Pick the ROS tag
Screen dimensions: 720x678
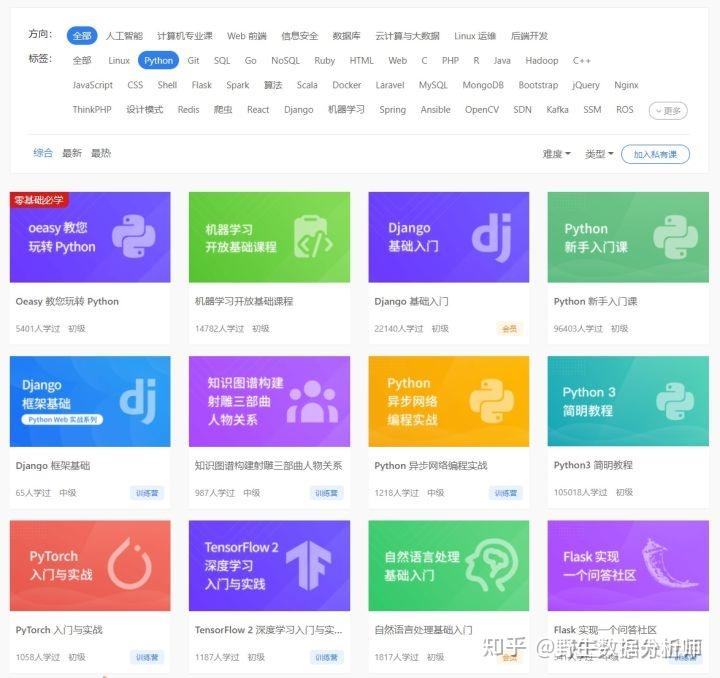point(624,110)
